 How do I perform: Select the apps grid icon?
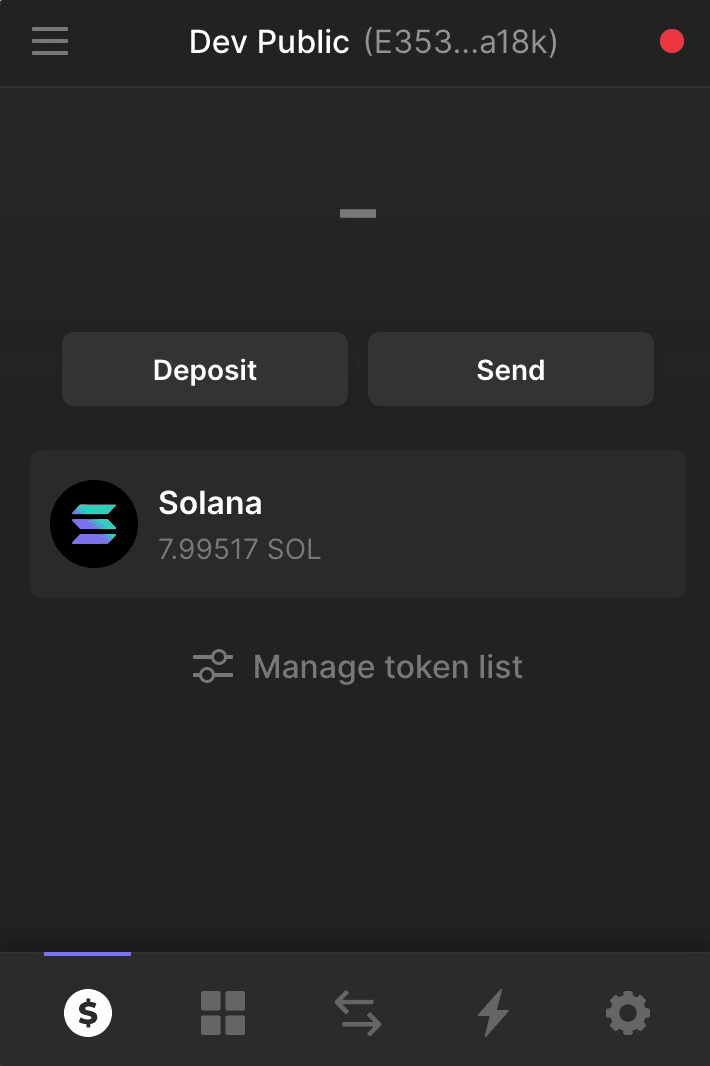(x=222, y=1012)
